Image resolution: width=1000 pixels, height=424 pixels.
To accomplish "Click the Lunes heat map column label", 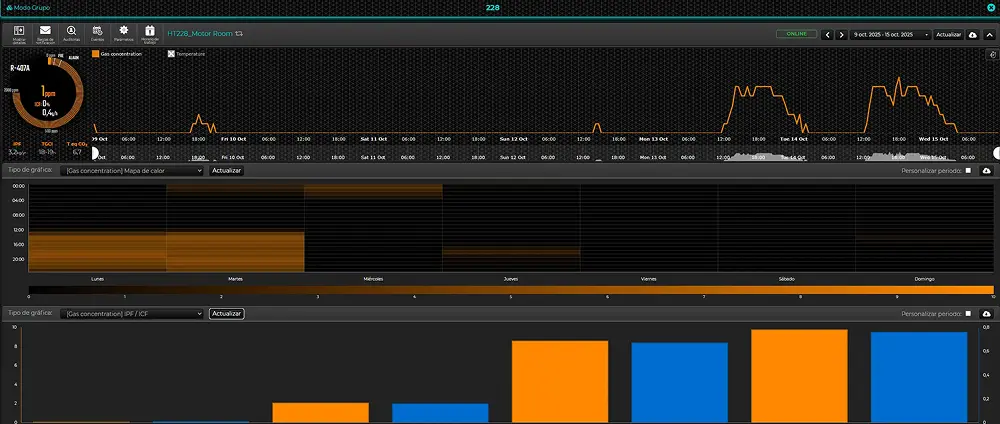I will coord(98,279).
